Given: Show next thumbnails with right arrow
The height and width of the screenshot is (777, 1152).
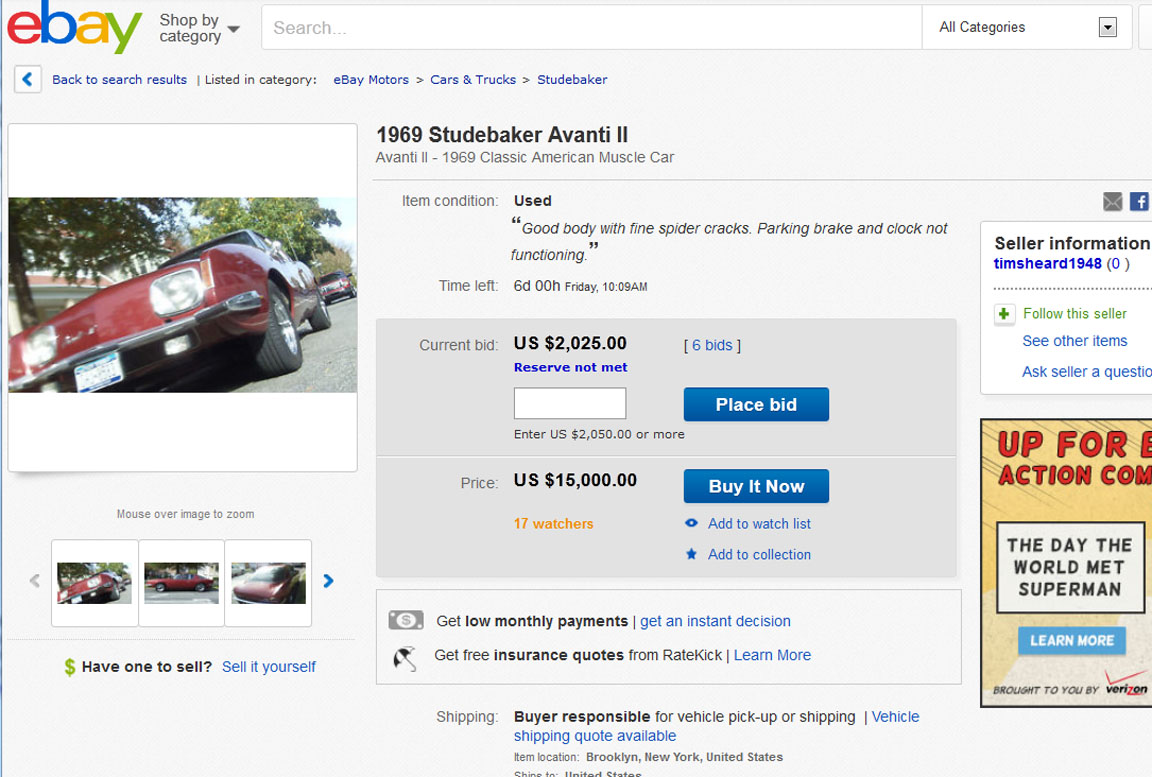Looking at the screenshot, I should pyautogui.click(x=328, y=581).
